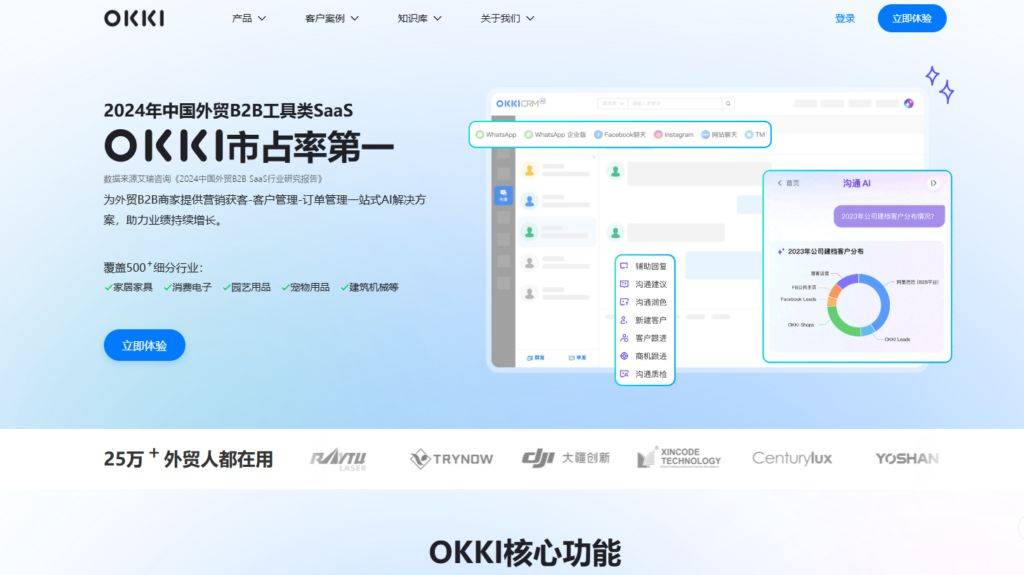Click the OKKI CRM product preview image

click(x=620, y=230)
